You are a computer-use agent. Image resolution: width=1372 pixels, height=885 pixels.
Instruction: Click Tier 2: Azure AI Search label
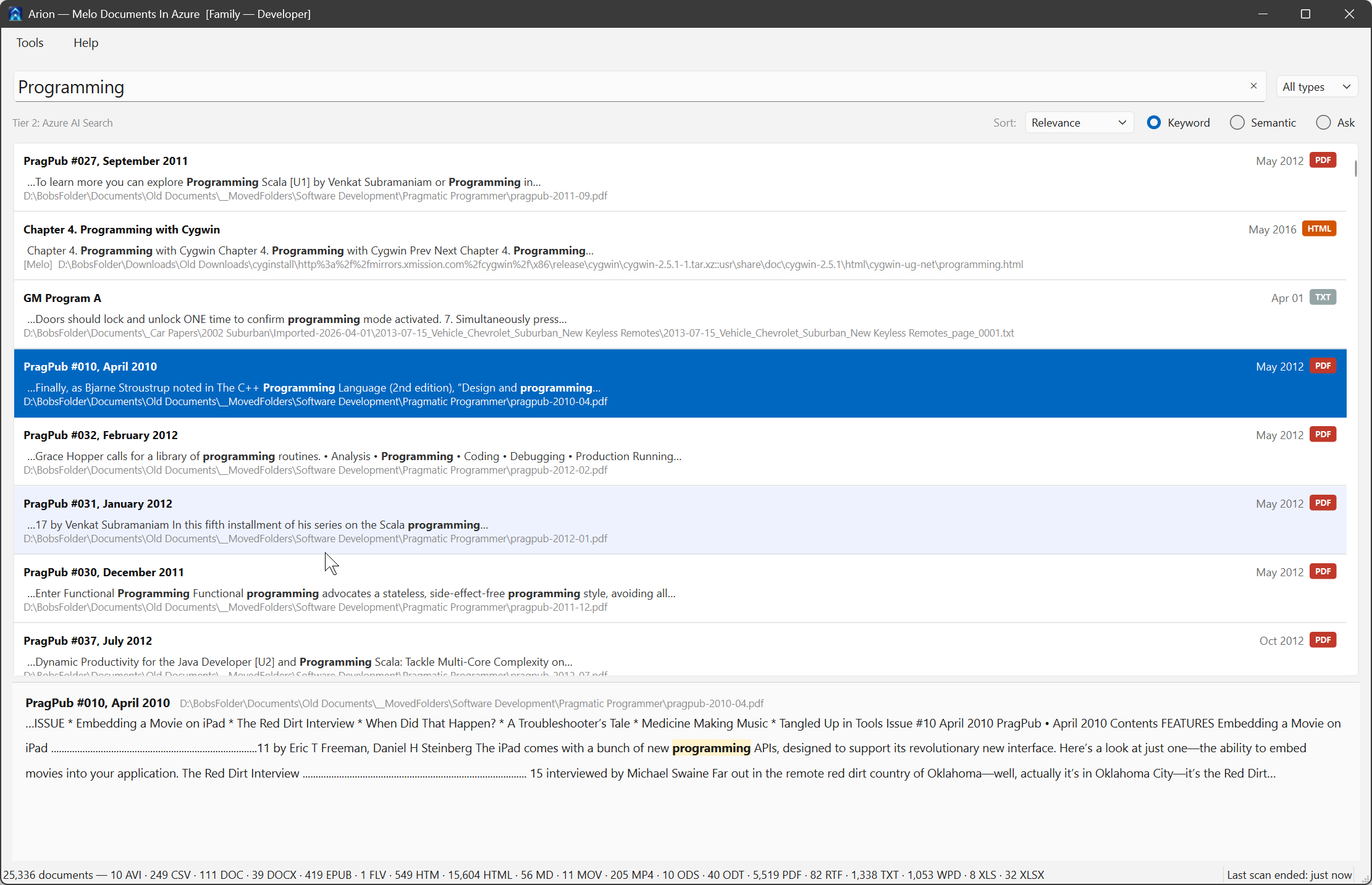pyautogui.click(x=62, y=123)
